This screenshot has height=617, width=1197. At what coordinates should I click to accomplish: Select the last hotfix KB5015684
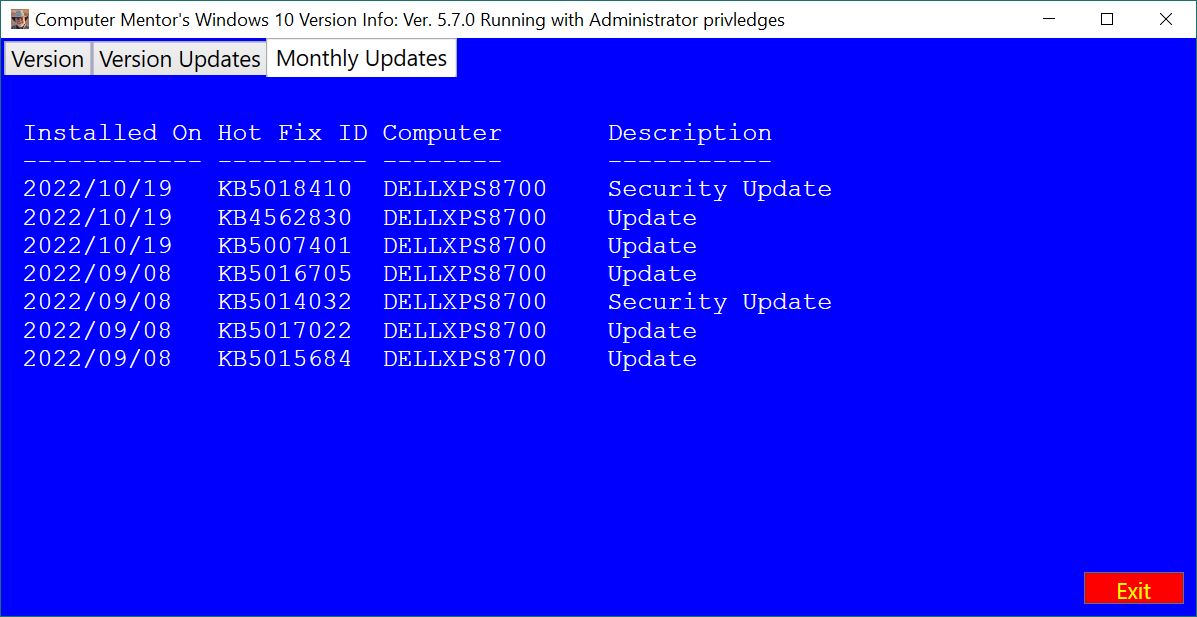285,359
